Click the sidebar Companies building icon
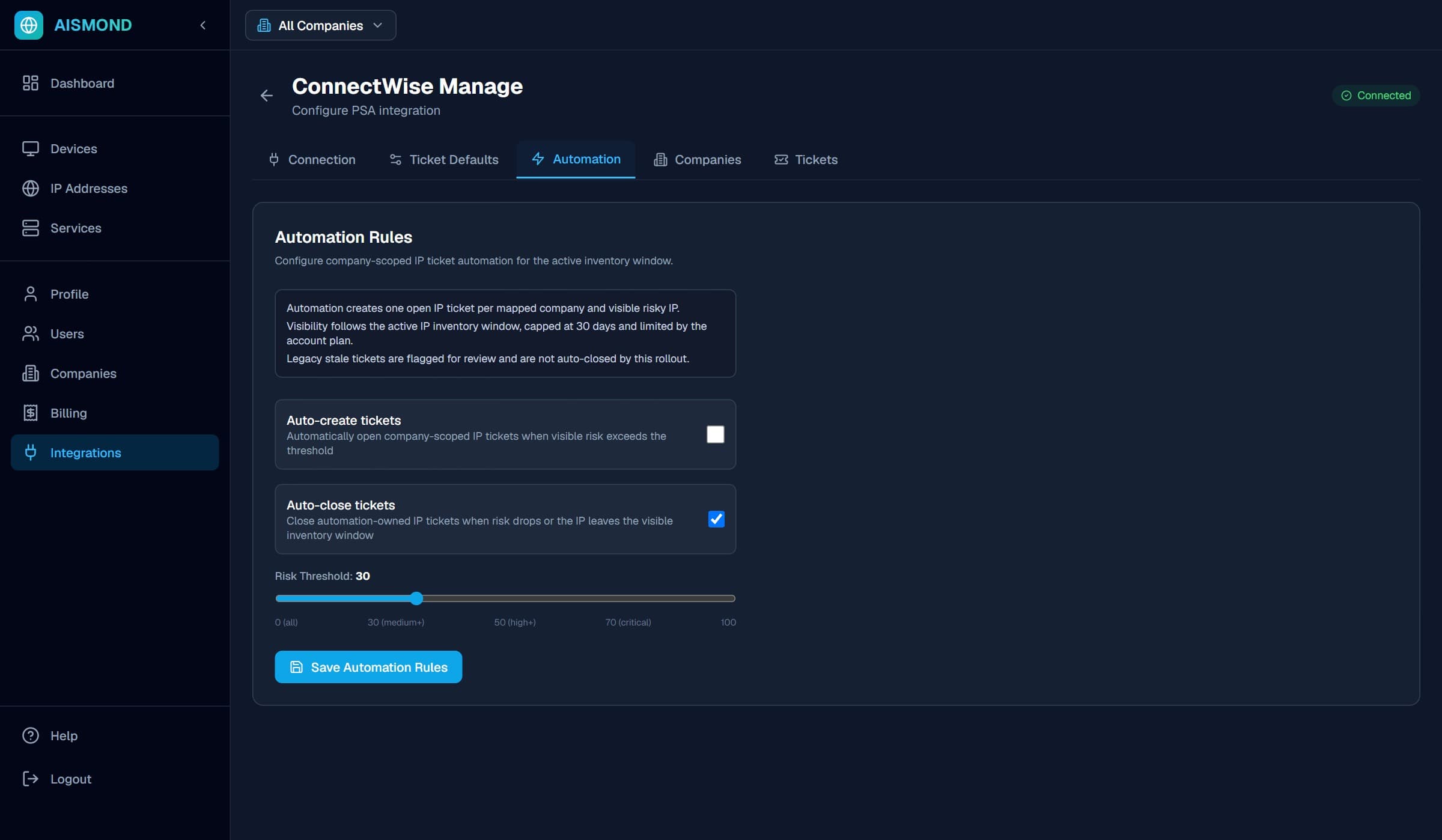The width and height of the screenshot is (1442, 840). (31, 373)
